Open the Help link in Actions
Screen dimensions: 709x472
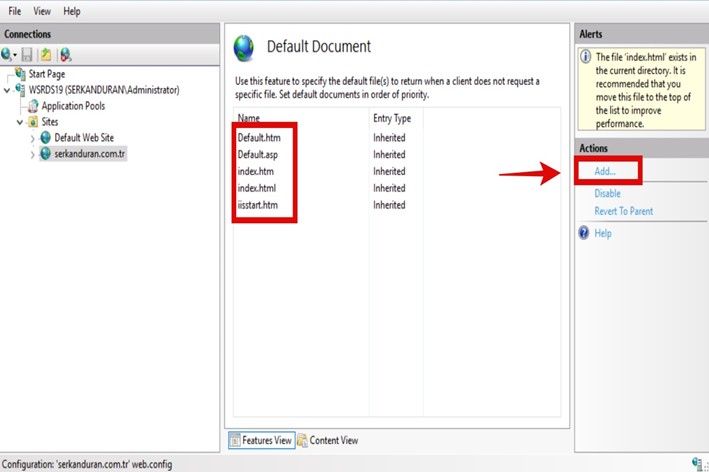pyautogui.click(x=603, y=233)
